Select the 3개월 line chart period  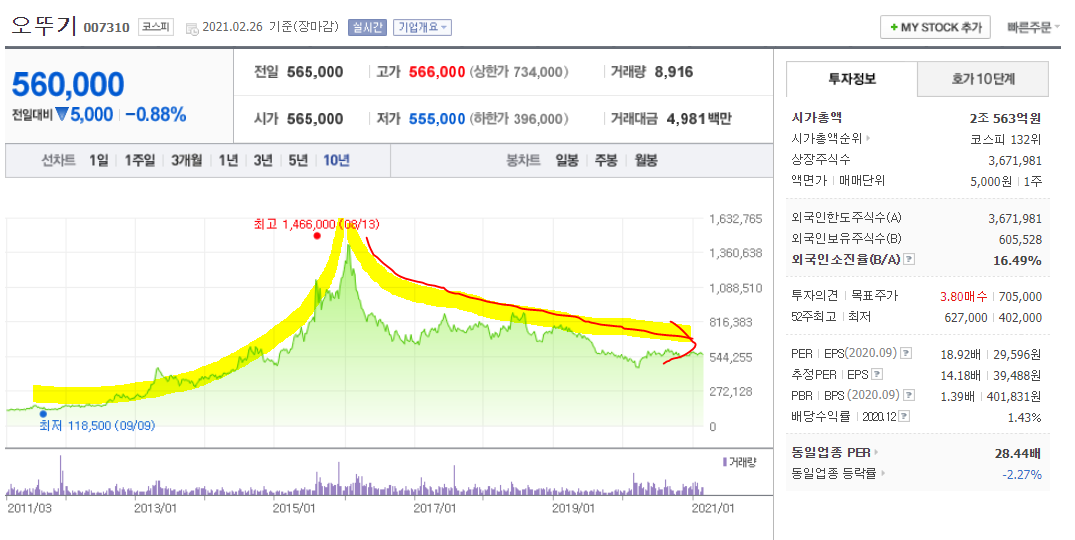tap(186, 160)
